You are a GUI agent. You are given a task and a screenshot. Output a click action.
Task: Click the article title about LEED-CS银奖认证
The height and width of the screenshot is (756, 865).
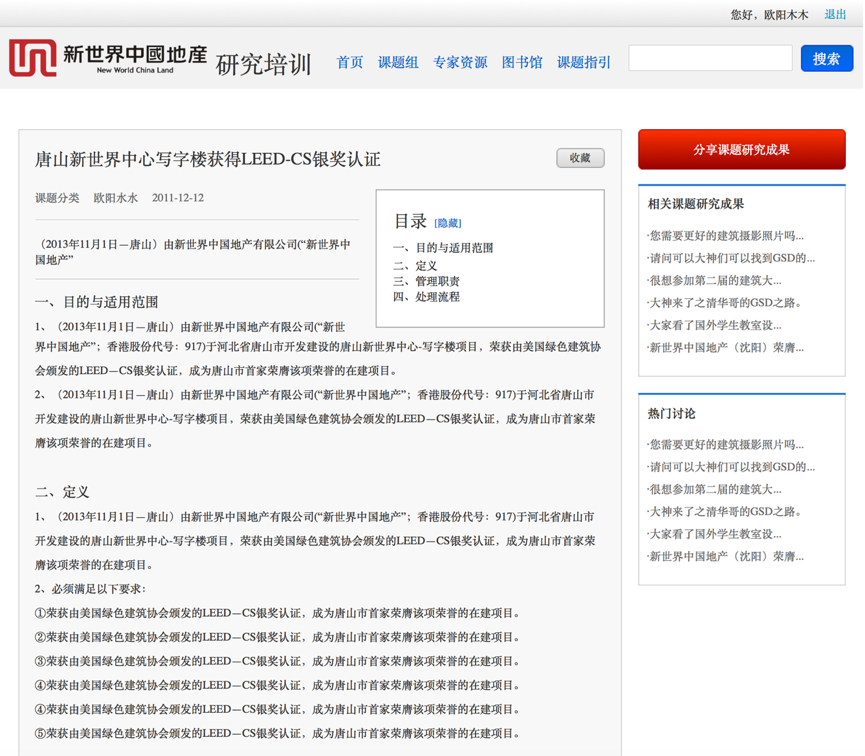pos(207,159)
